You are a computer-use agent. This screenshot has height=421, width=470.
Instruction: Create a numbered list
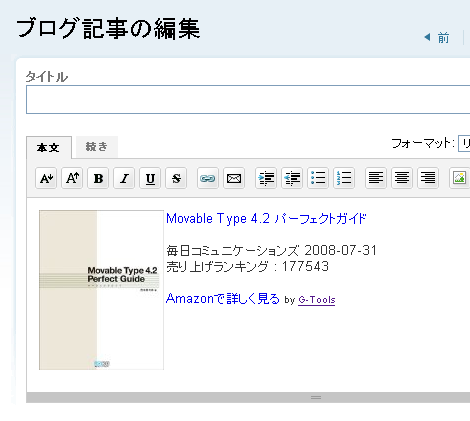[344, 178]
